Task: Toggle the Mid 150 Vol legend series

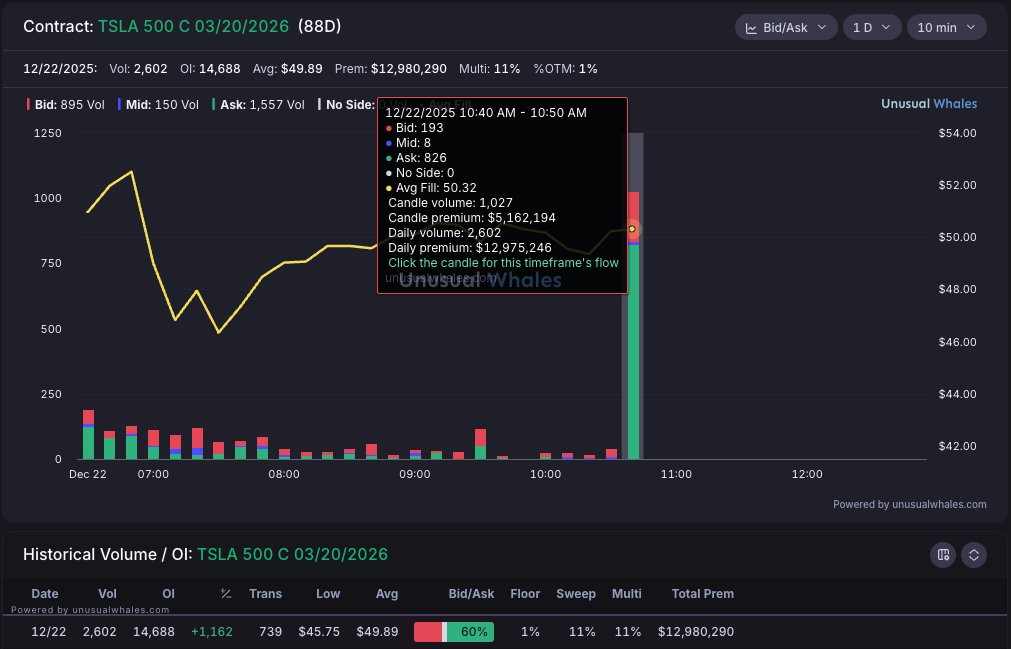Action: pyautogui.click(x=158, y=104)
